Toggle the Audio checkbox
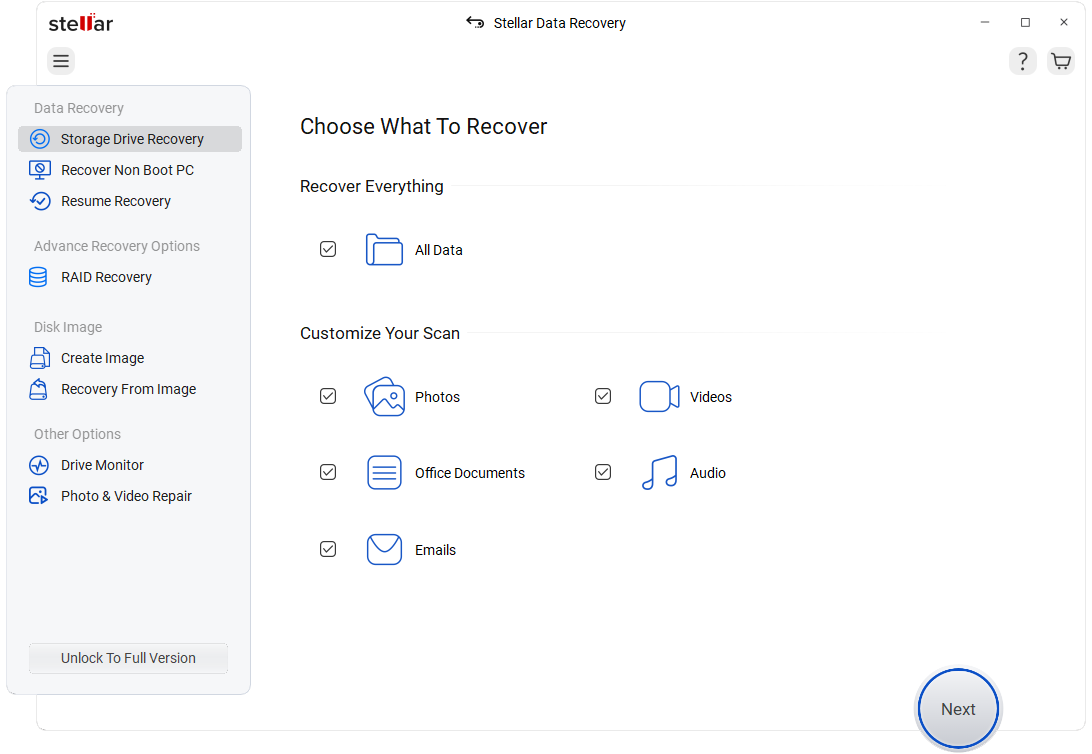Screen dimensions: 1092x754 coord(603,472)
